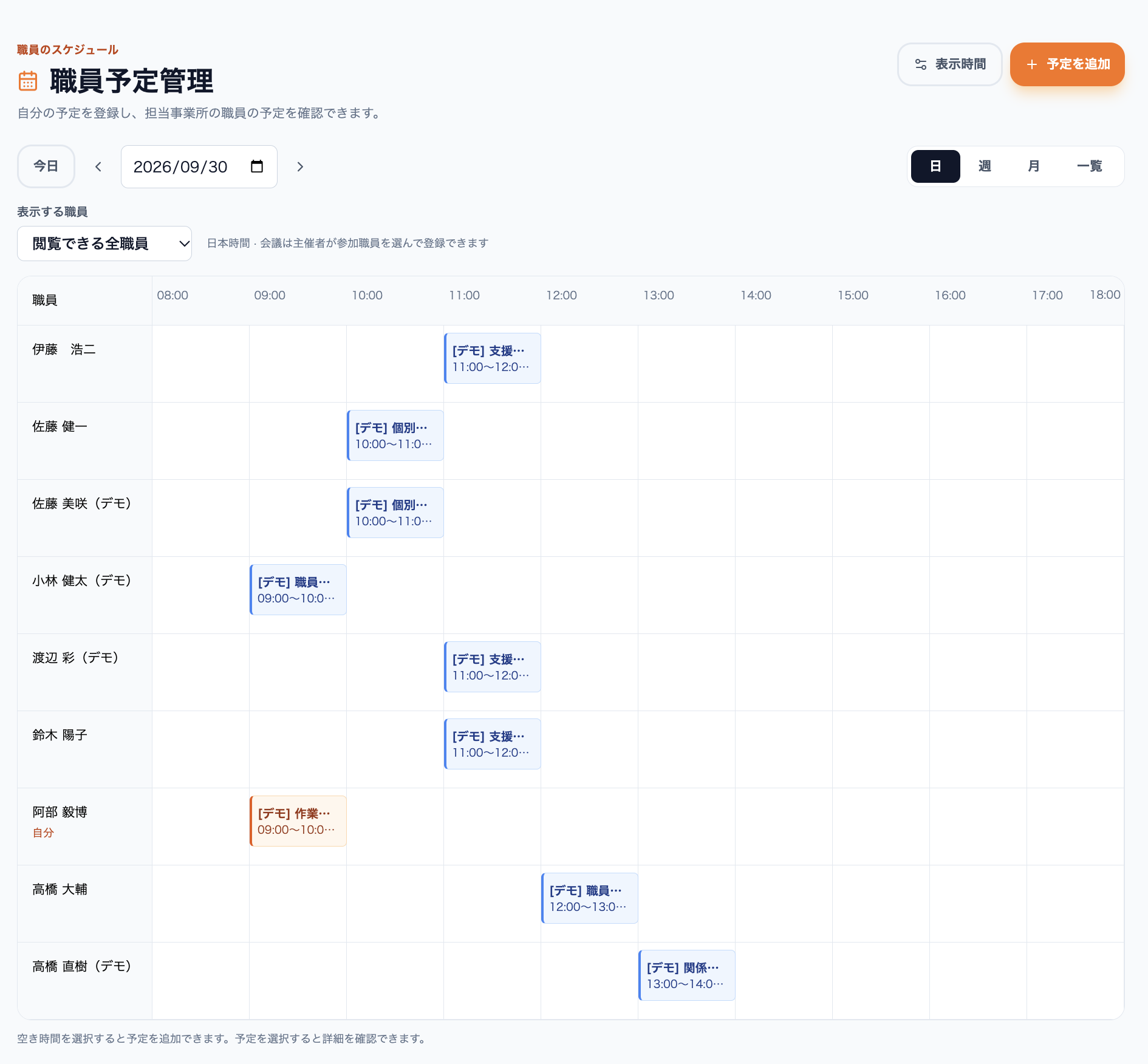Click the 予定を追加 button
Viewport: 1148px width, 1064px height.
pyautogui.click(x=1067, y=64)
